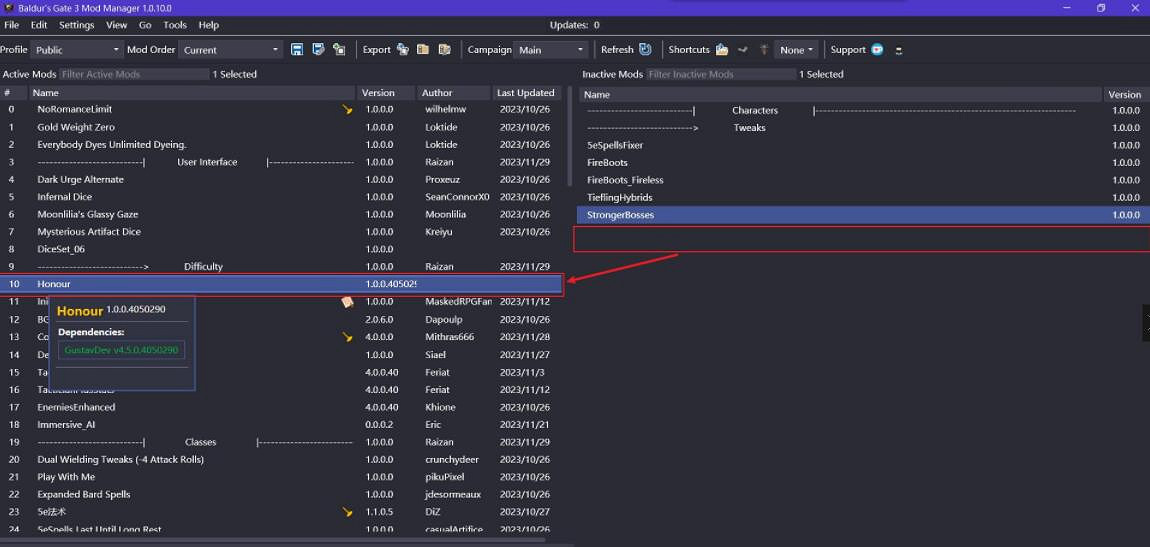Click the Refresh icon in toolbar
This screenshot has height=547, width=1150.
pyautogui.click(x=645, y=50)
